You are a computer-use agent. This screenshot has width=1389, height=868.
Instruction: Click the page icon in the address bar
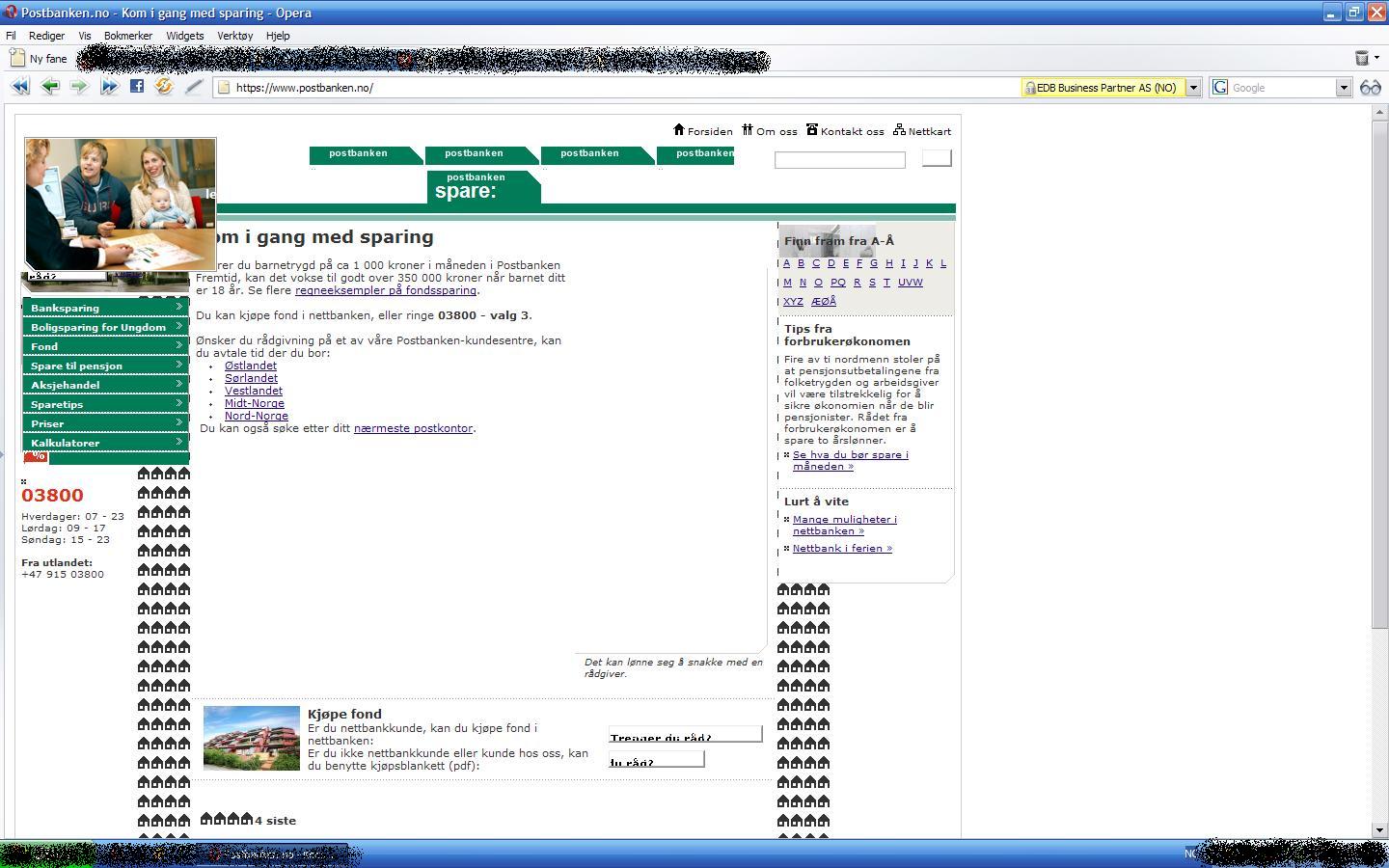pos(224,88)
